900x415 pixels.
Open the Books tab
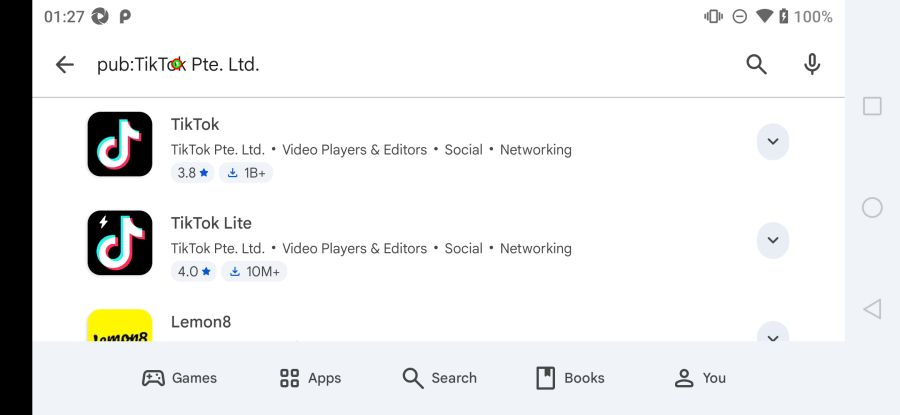(570, 378)
